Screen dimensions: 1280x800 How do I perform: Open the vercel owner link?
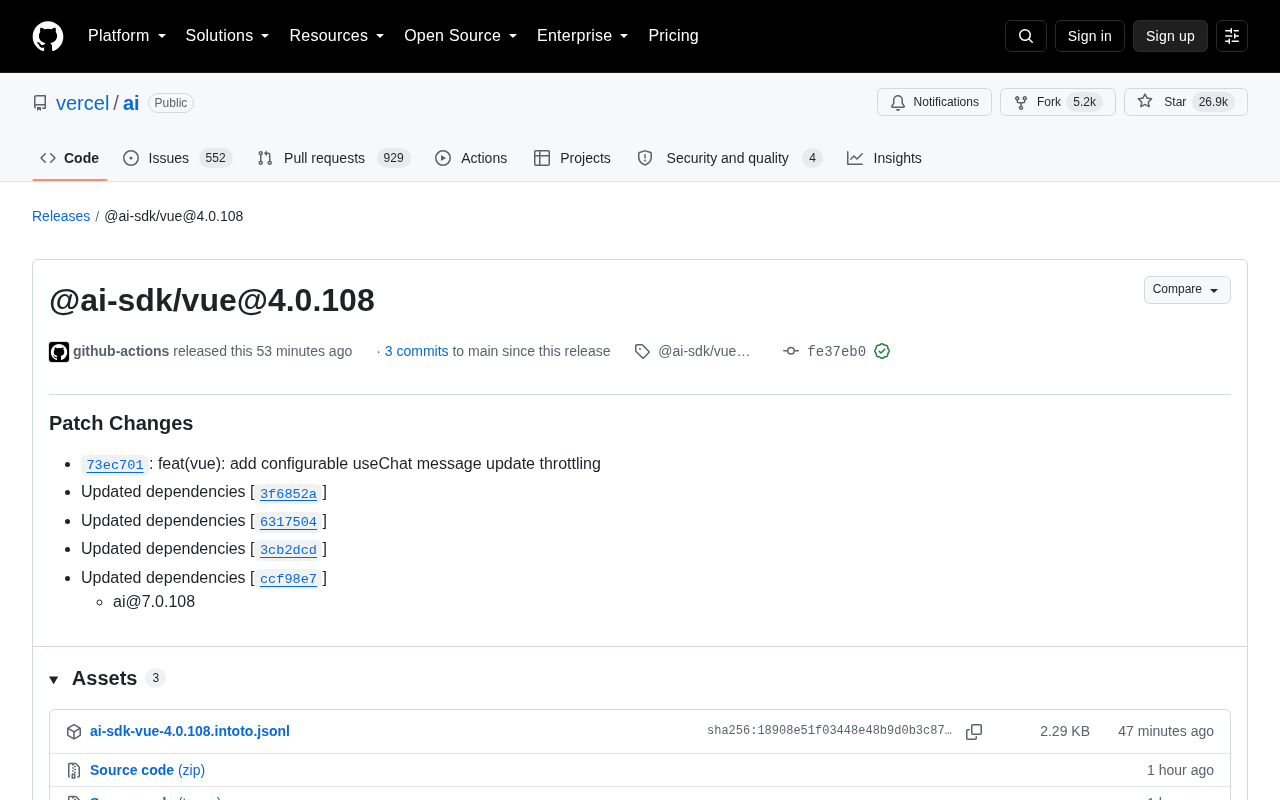pos(82,103)
